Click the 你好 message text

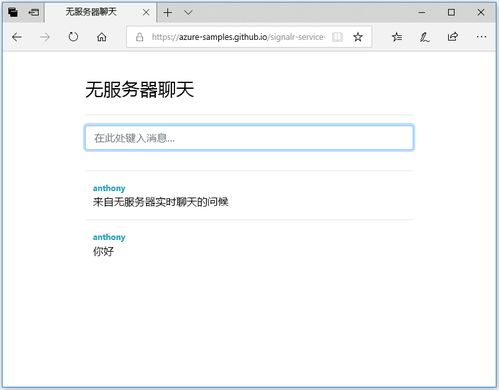point(103,251)
